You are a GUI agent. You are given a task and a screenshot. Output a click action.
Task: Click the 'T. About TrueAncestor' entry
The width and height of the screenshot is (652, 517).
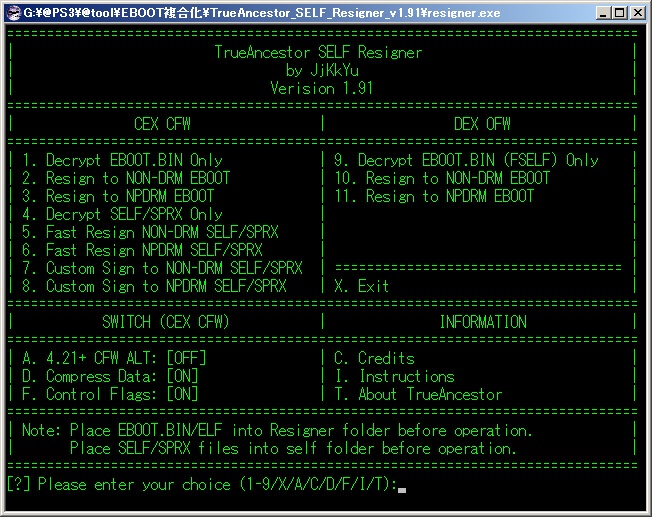(x=418, y=394)
